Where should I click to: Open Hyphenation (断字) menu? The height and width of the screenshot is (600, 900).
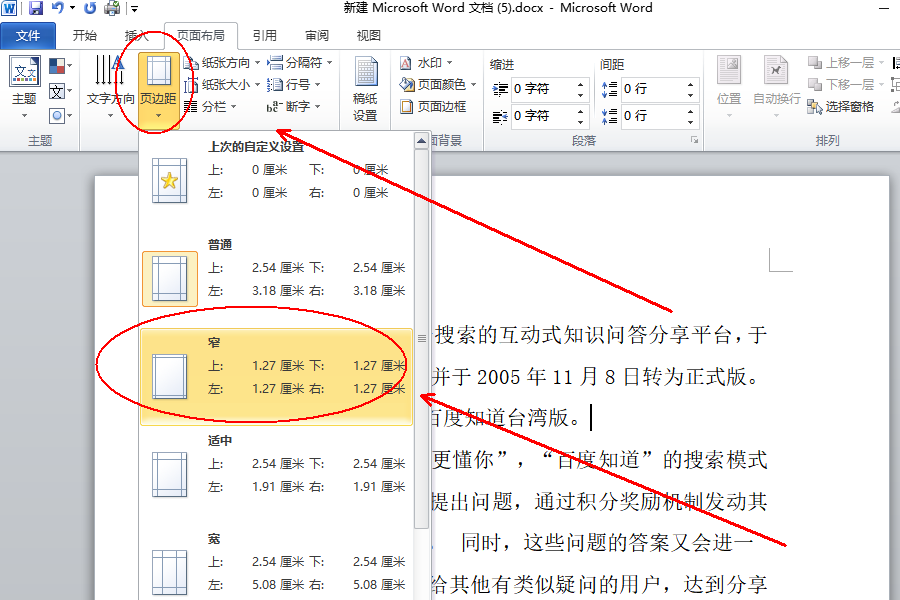point(294,106)
